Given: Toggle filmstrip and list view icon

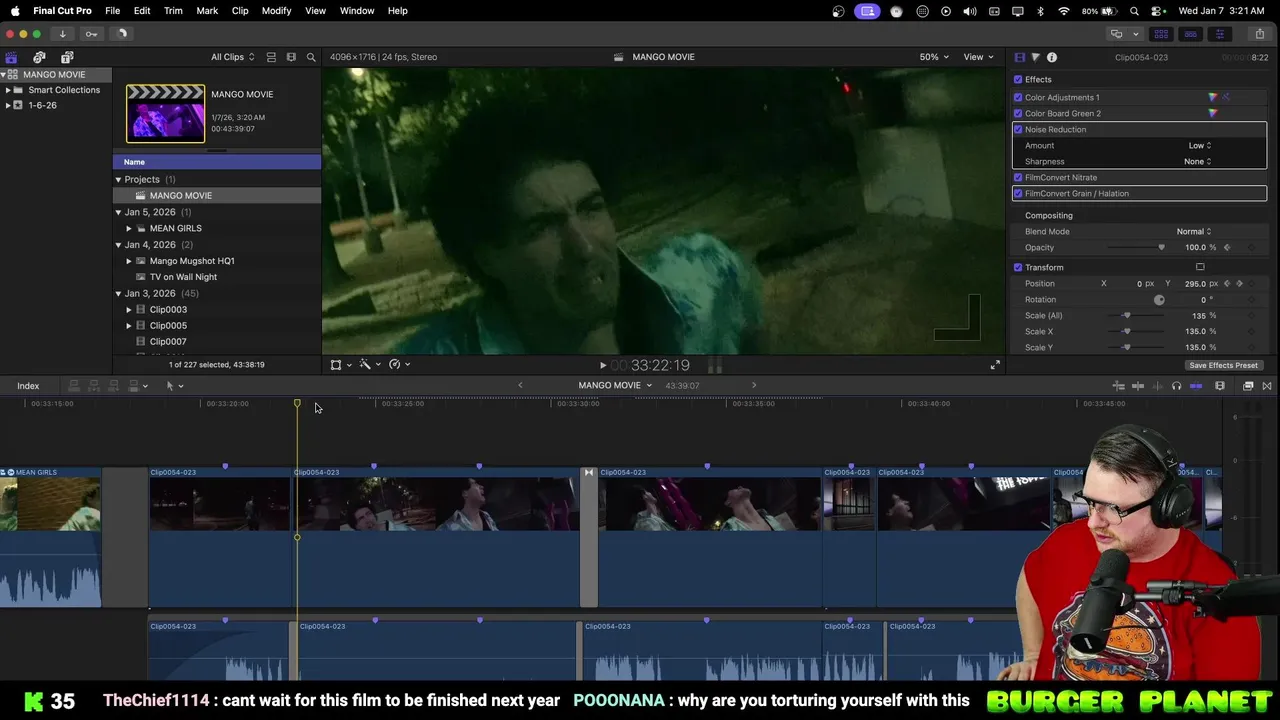Looking at the screenshot, I should (x=291, y=57).
